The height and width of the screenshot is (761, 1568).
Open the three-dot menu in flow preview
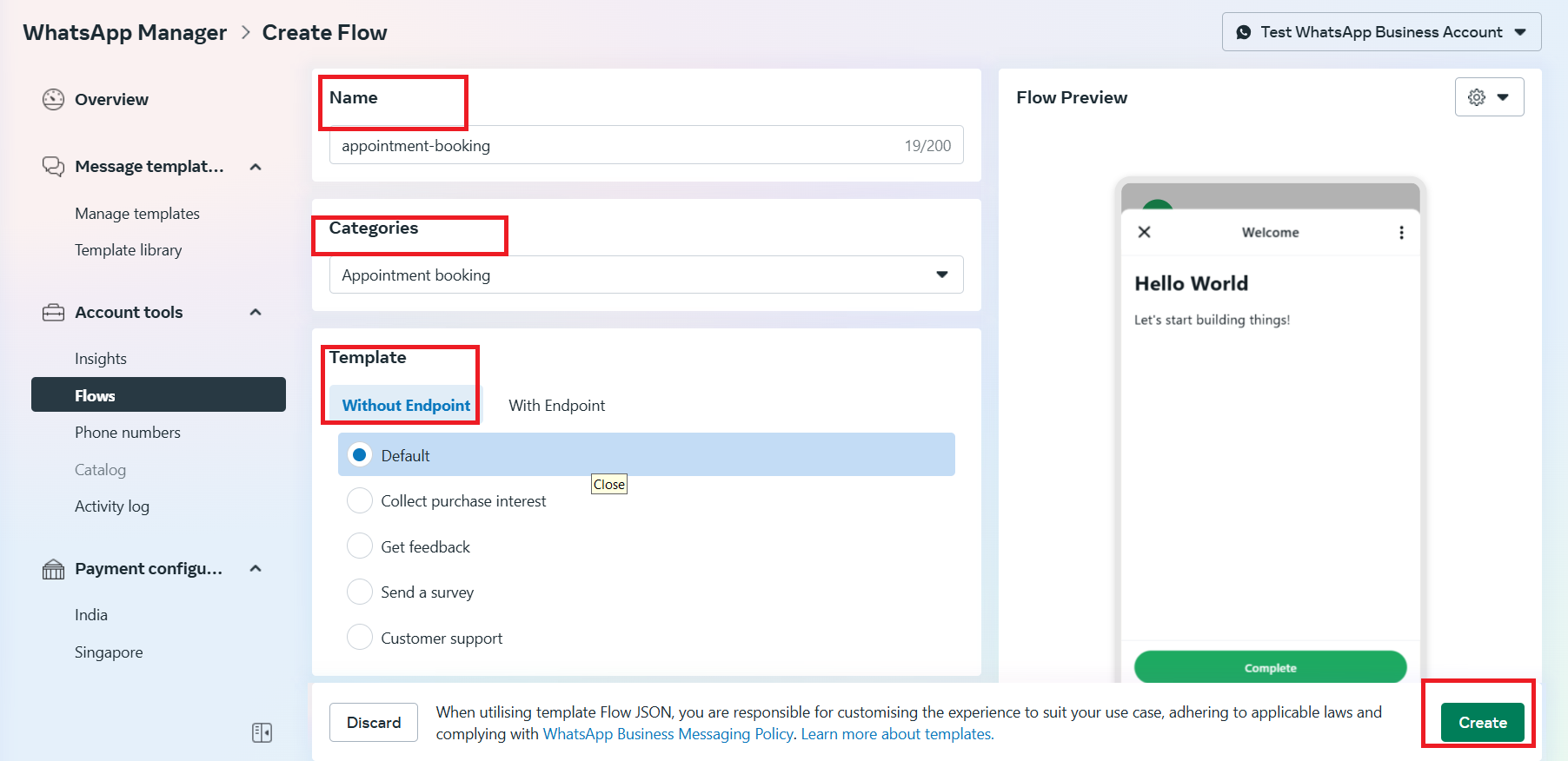click(1400, 232)
